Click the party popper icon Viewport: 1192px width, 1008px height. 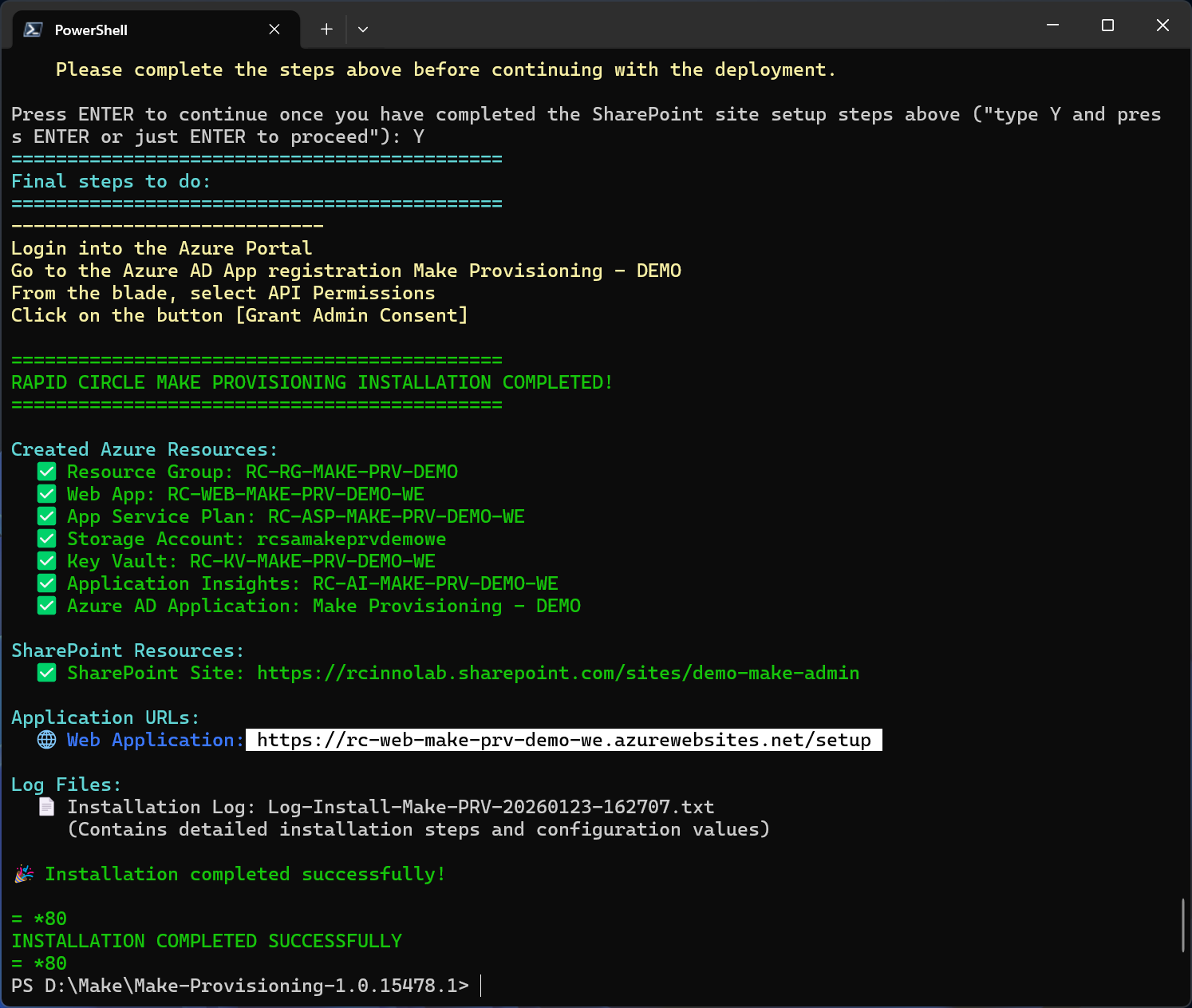(x=24, y=874)
